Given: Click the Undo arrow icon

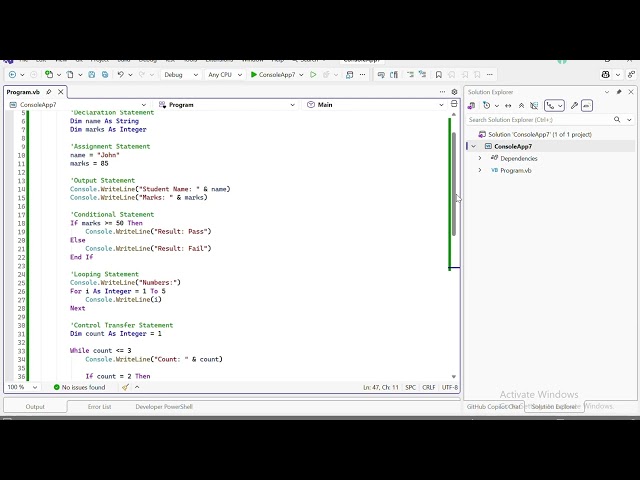Looking at the screenshot, I should (x=120, y=75).
